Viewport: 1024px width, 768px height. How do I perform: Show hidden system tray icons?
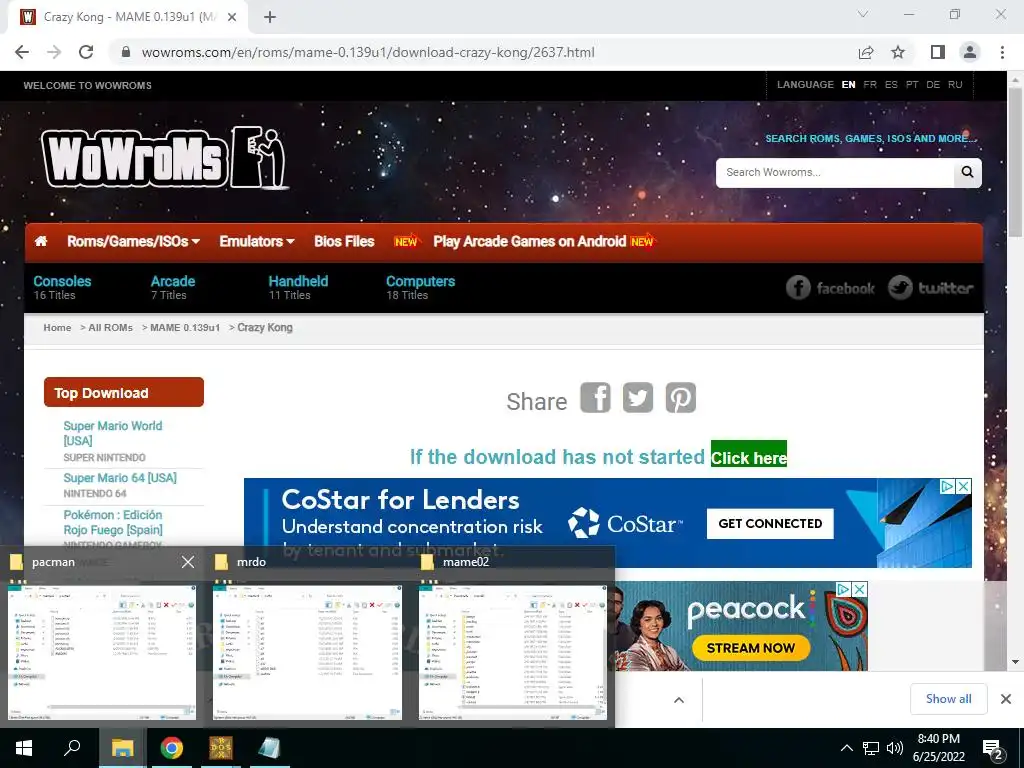coord(846,748)
